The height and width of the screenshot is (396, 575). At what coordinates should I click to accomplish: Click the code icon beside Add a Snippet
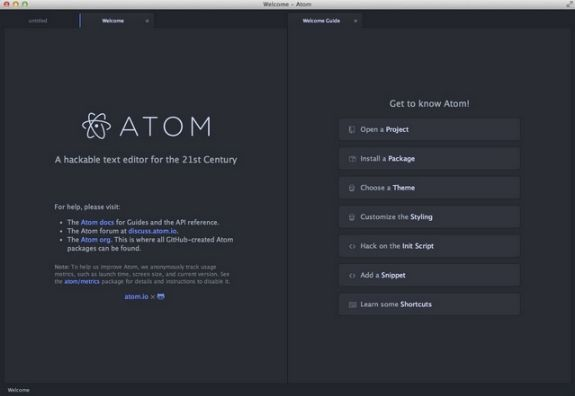(x=352, y=275)
